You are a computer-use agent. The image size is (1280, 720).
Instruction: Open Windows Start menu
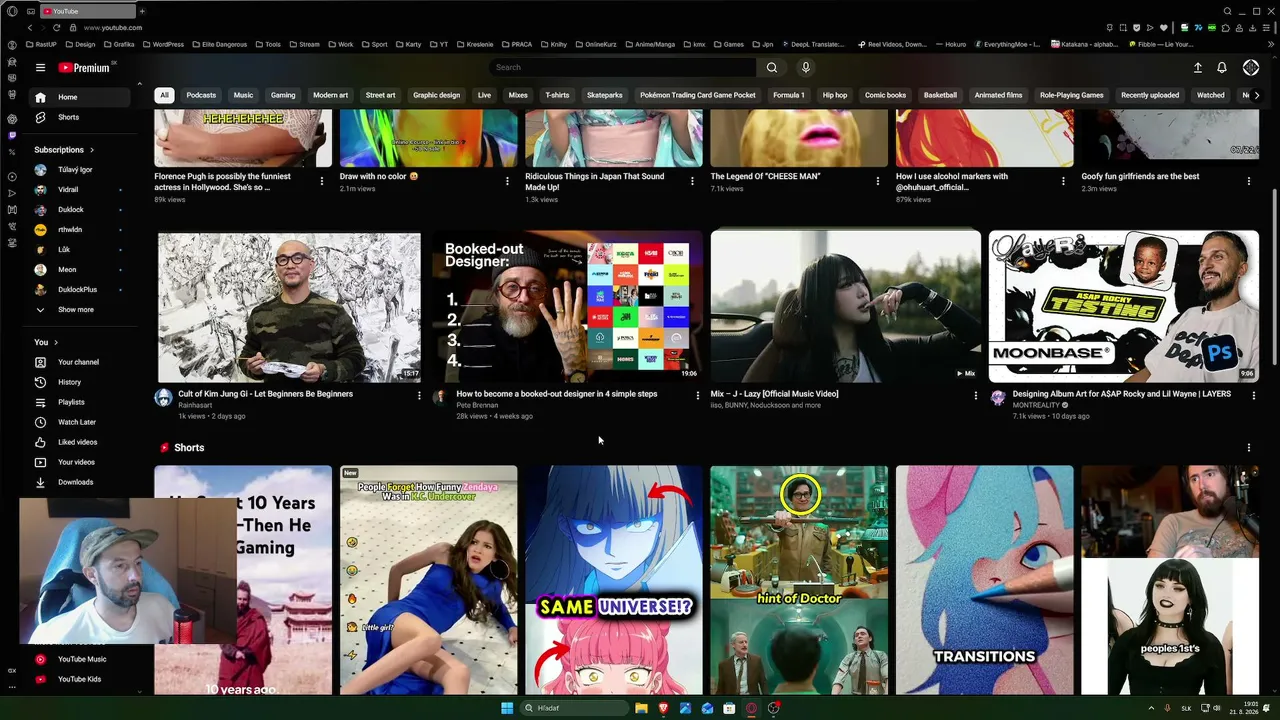(x=507, y=708)
